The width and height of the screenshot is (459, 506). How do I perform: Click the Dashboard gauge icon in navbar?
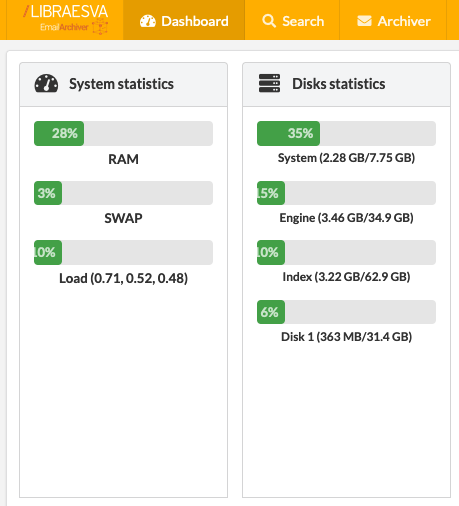(x=148, y=21)
